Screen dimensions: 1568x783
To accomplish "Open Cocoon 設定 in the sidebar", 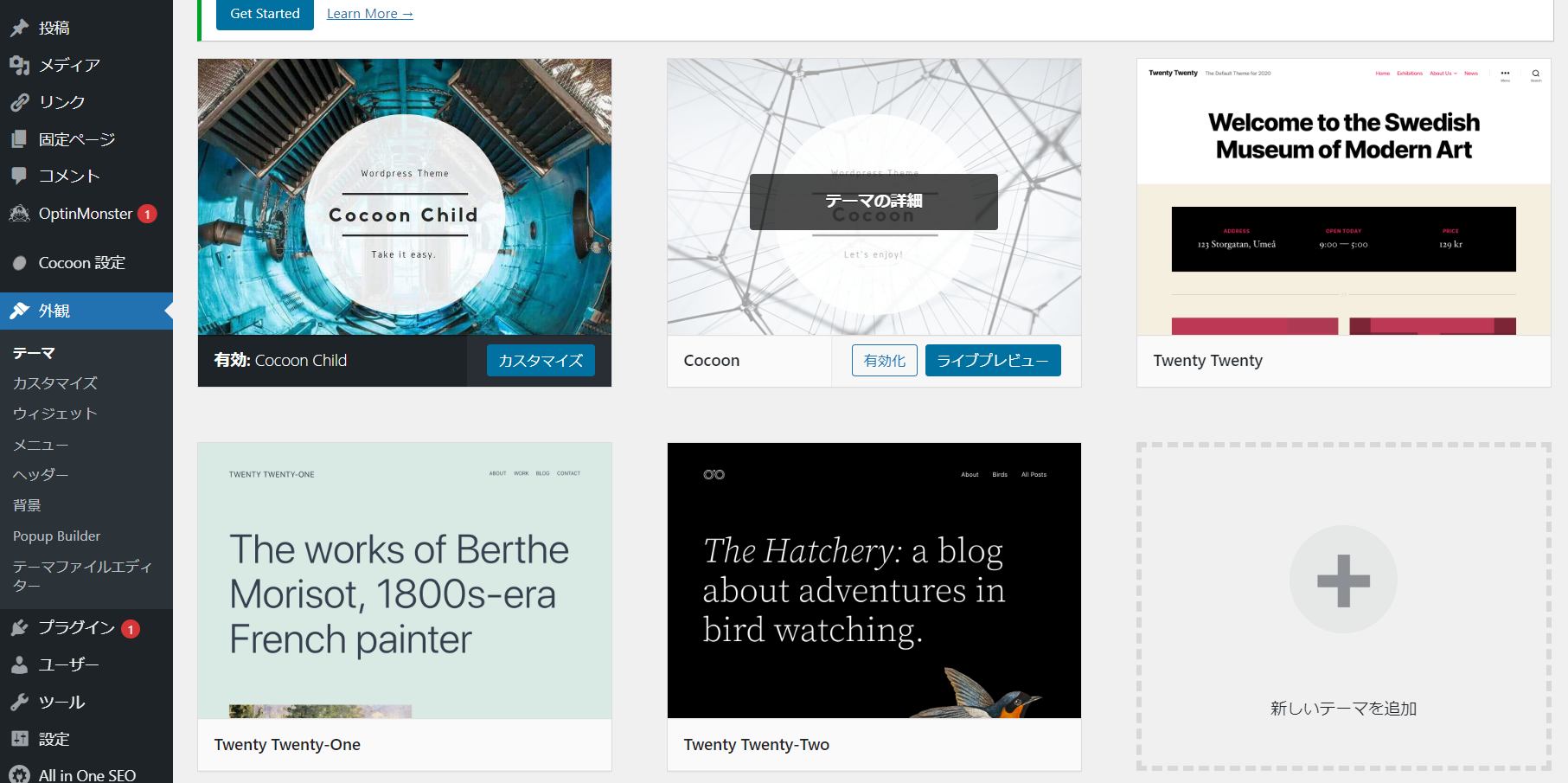I will pos(86,263).
